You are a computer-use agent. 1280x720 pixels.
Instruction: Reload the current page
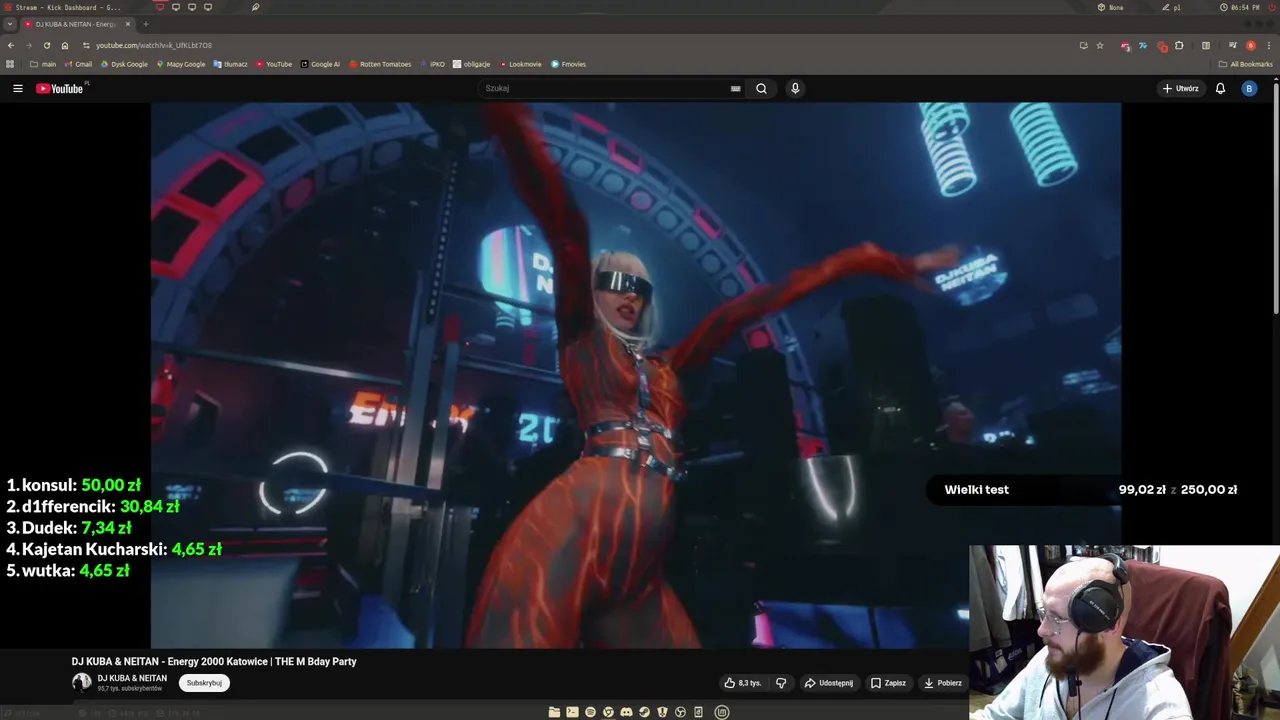point(46,45)
